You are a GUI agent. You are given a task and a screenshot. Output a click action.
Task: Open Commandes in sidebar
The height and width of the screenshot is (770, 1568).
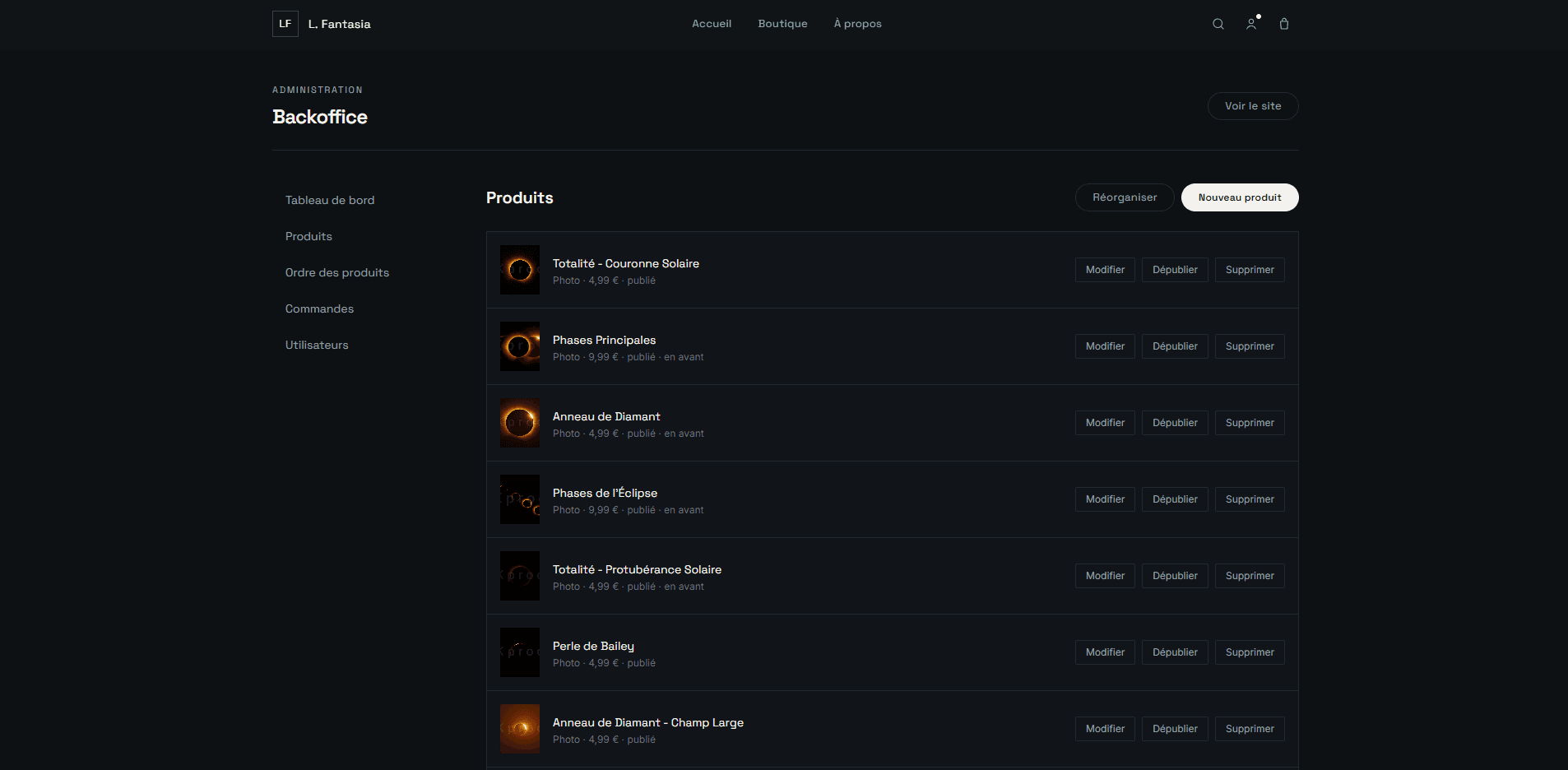pos(319,308)
